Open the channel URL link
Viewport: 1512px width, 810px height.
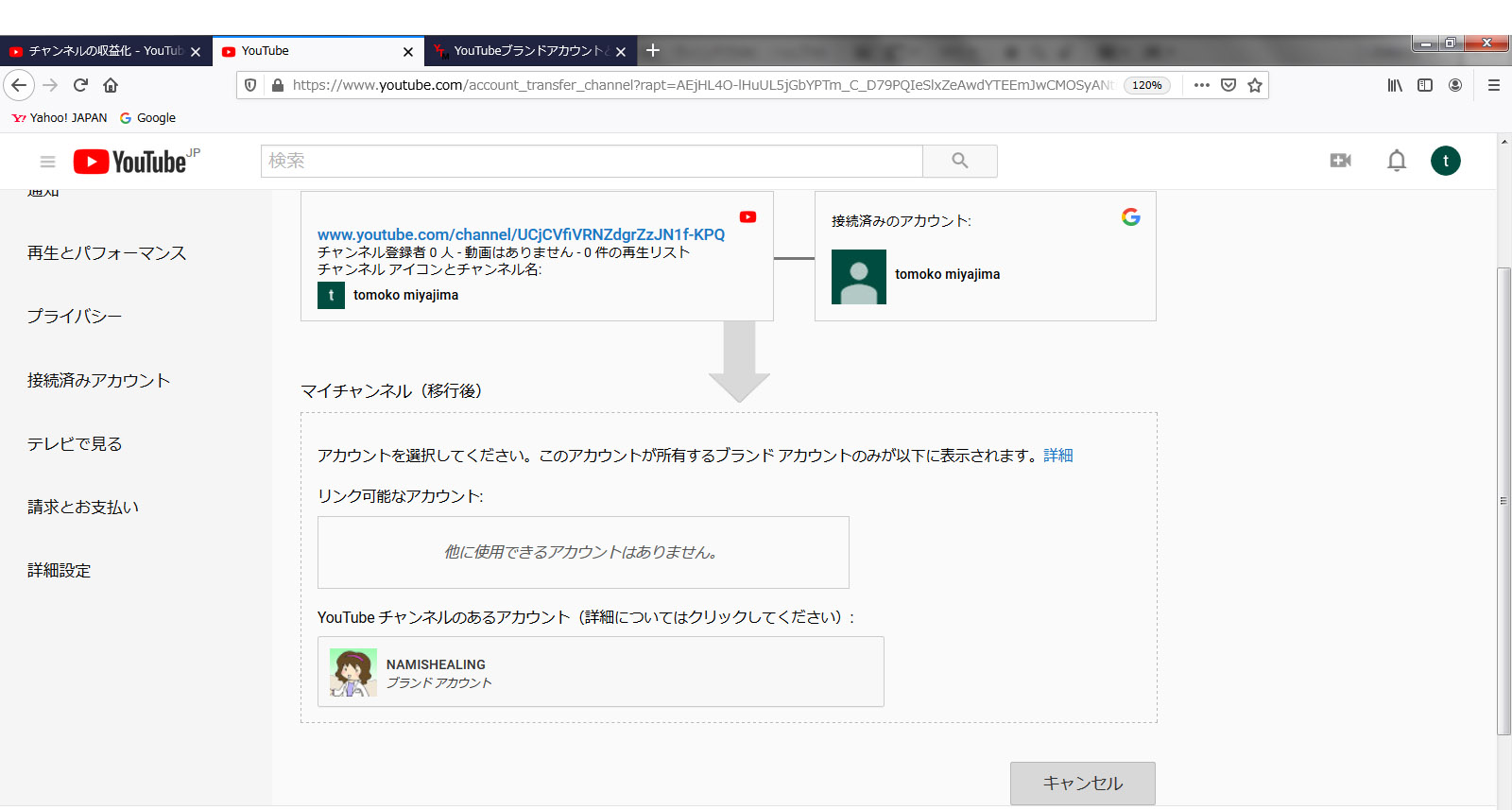[x=521, y=234]
